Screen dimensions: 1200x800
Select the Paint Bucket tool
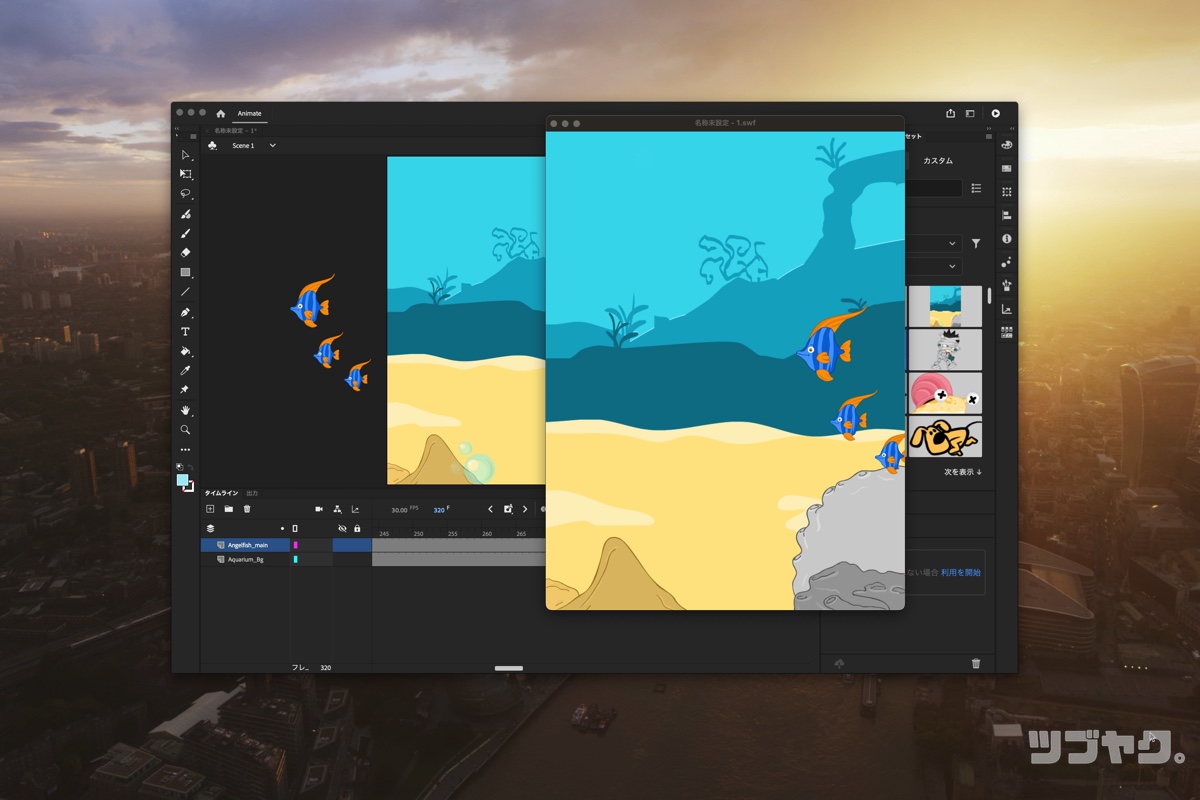(185, 351)
